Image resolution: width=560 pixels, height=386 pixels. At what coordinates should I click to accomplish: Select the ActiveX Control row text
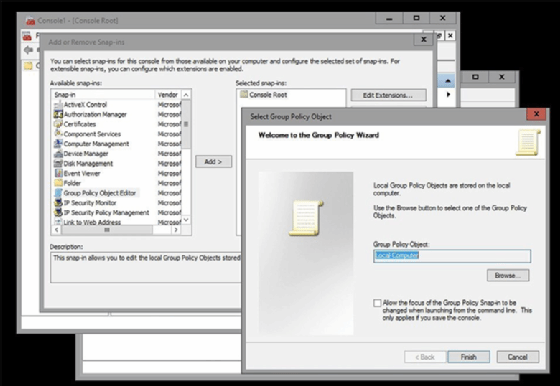[85, 105]
